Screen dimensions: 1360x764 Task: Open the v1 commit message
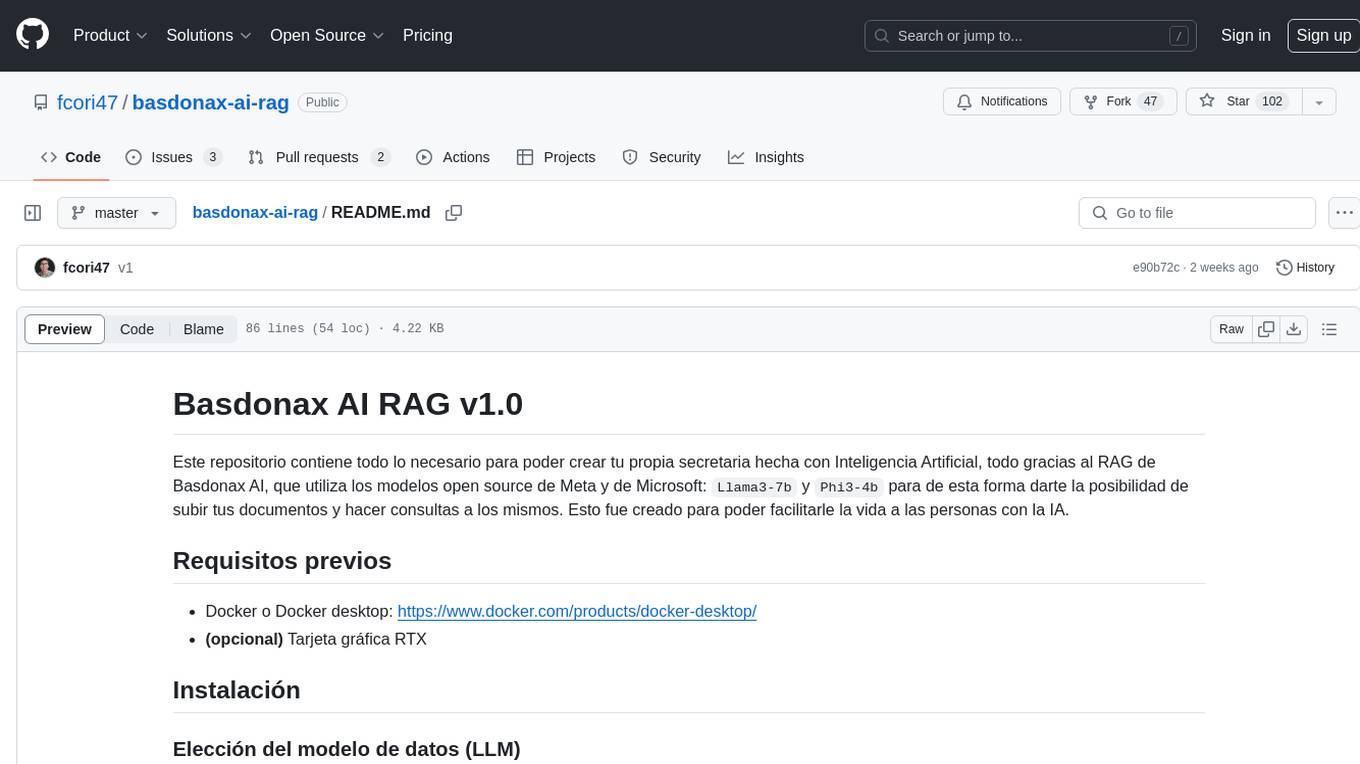point(125,268)
